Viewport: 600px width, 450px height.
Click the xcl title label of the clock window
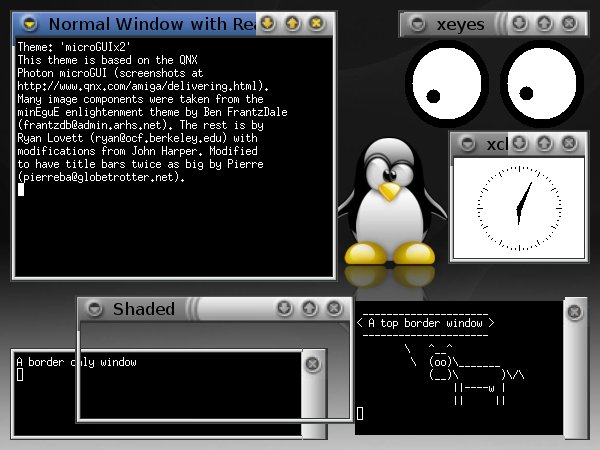[497, 144]
